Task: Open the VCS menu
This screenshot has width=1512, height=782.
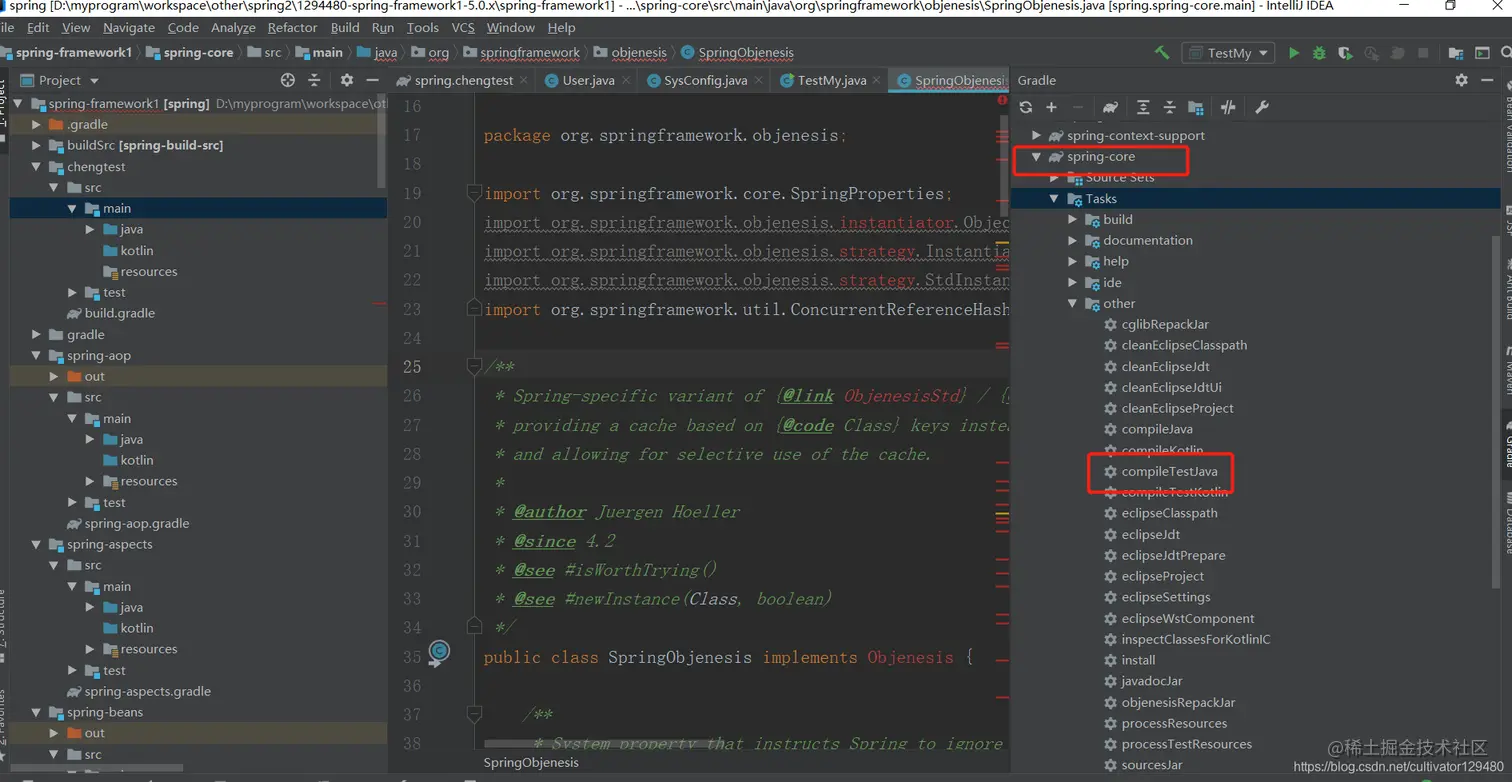Action: [x=463, y=28]
